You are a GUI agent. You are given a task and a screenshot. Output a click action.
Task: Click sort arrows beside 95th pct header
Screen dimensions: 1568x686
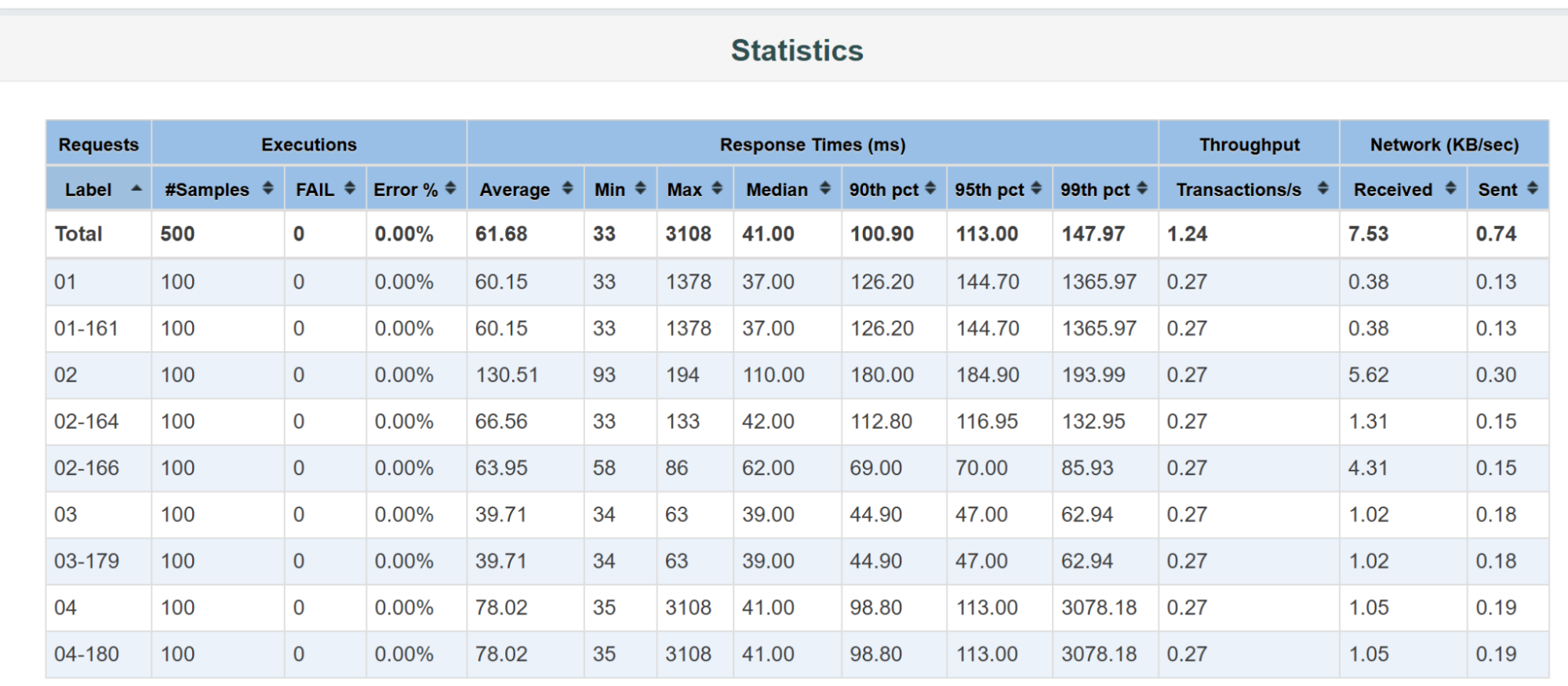pyautogui.click(x=1036, y=188)
